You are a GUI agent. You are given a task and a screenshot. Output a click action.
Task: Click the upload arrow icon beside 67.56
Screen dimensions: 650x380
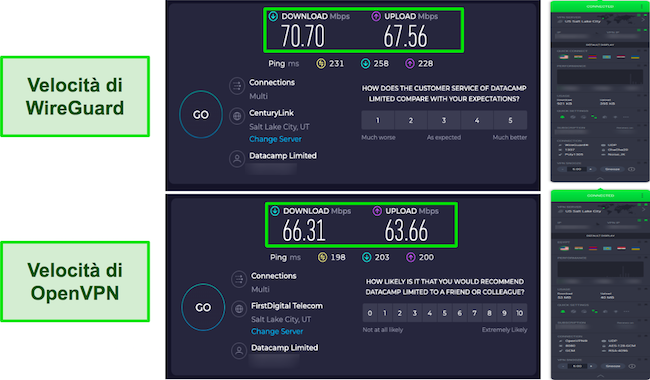pos(376,17)
